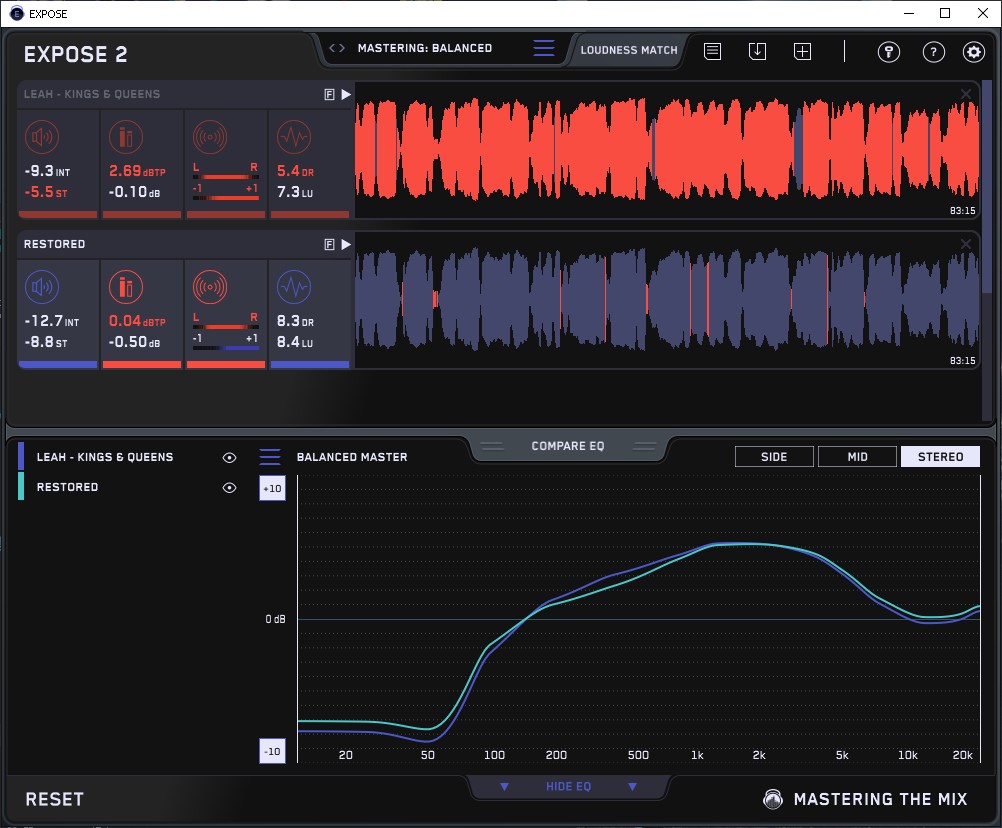The image size is (1002, 828).
Task: Select Mid EQ view
Action: tap(857, 457)
